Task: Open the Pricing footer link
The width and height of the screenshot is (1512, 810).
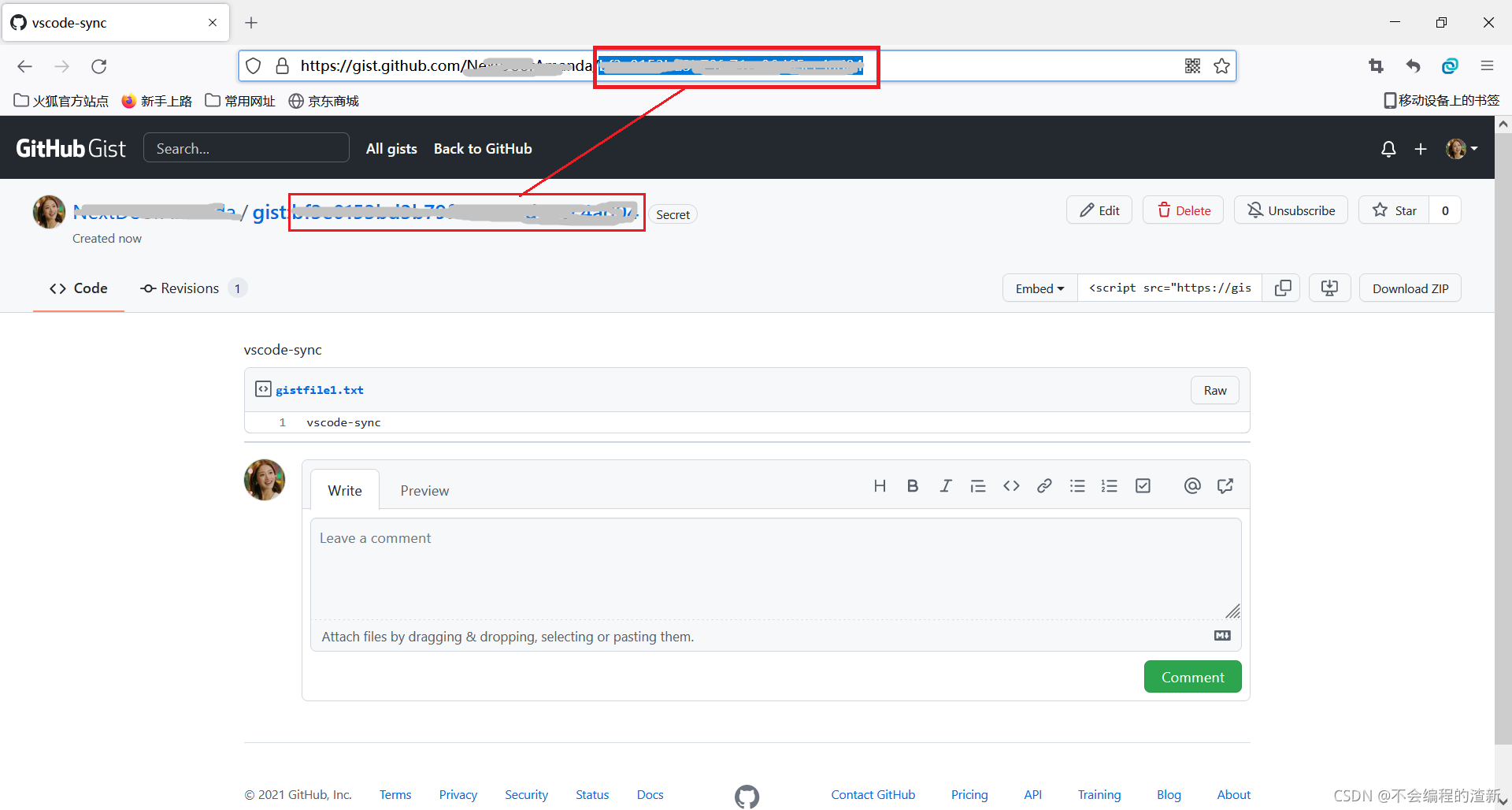Action: pos(969,795)
